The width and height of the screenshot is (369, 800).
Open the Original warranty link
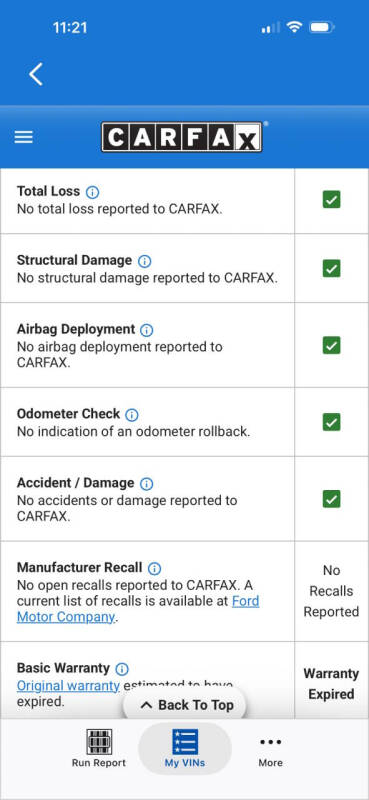pos(68,685)
